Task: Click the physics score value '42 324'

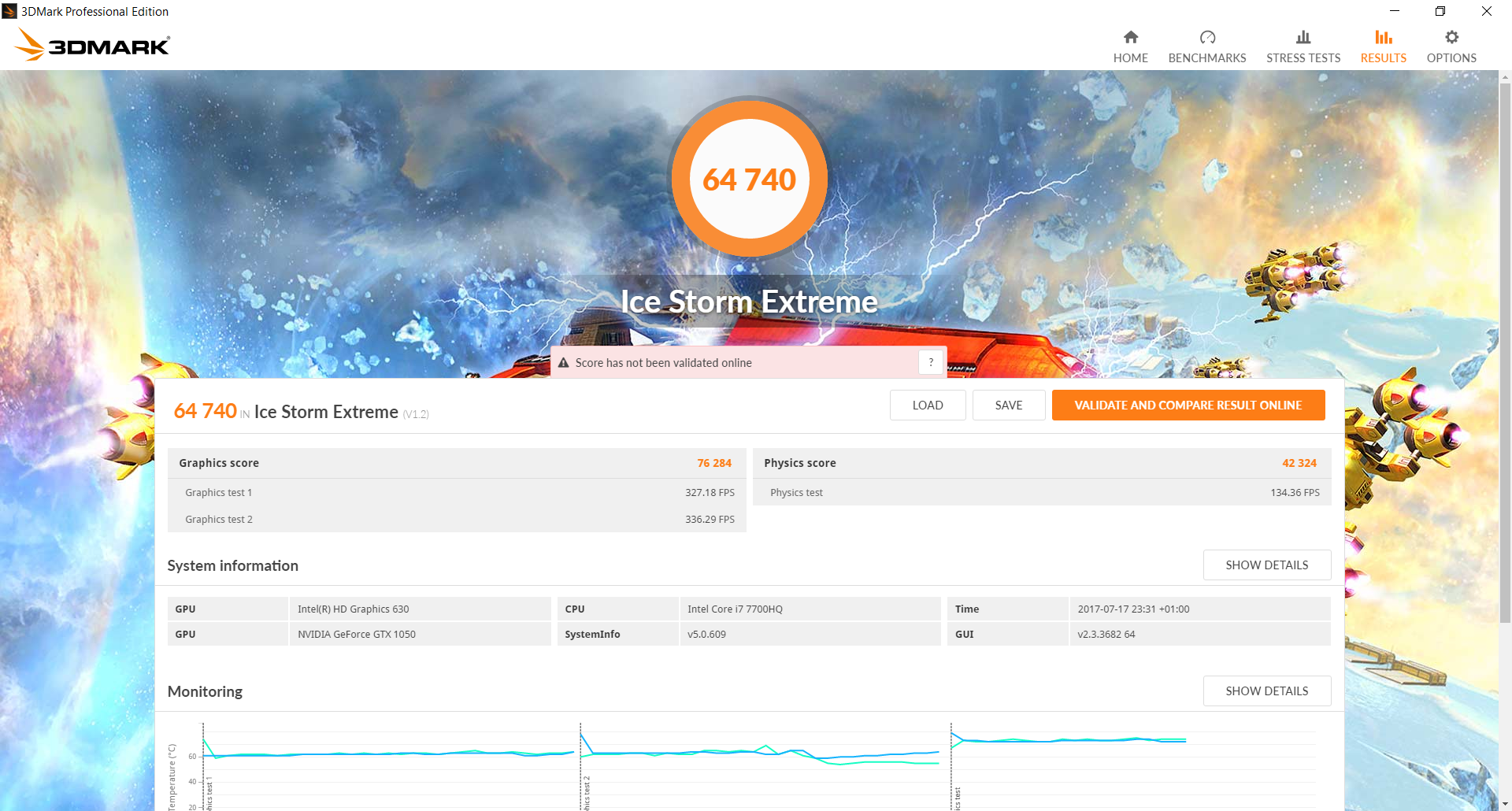Action: [x=1299, y=463]
